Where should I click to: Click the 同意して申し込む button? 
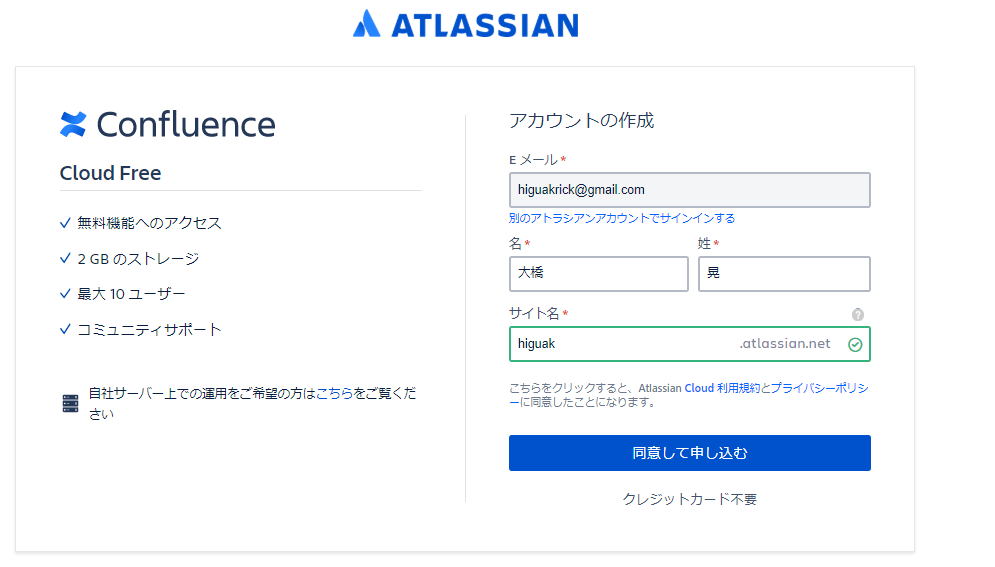(689, 453)
